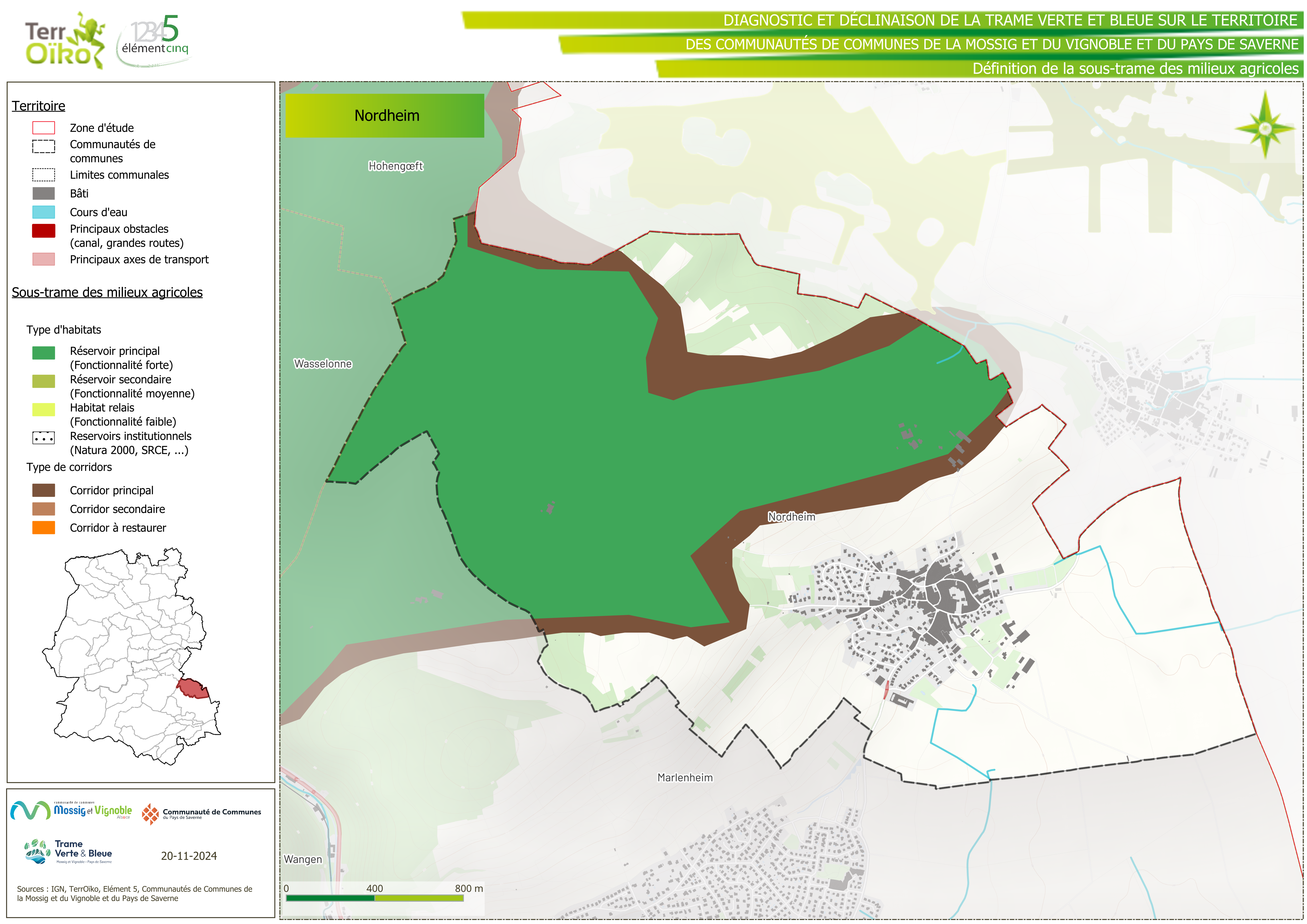The image size is (1307, 924).
Task: Click the Wasselonne map label
Action: [x=323, y=364]
